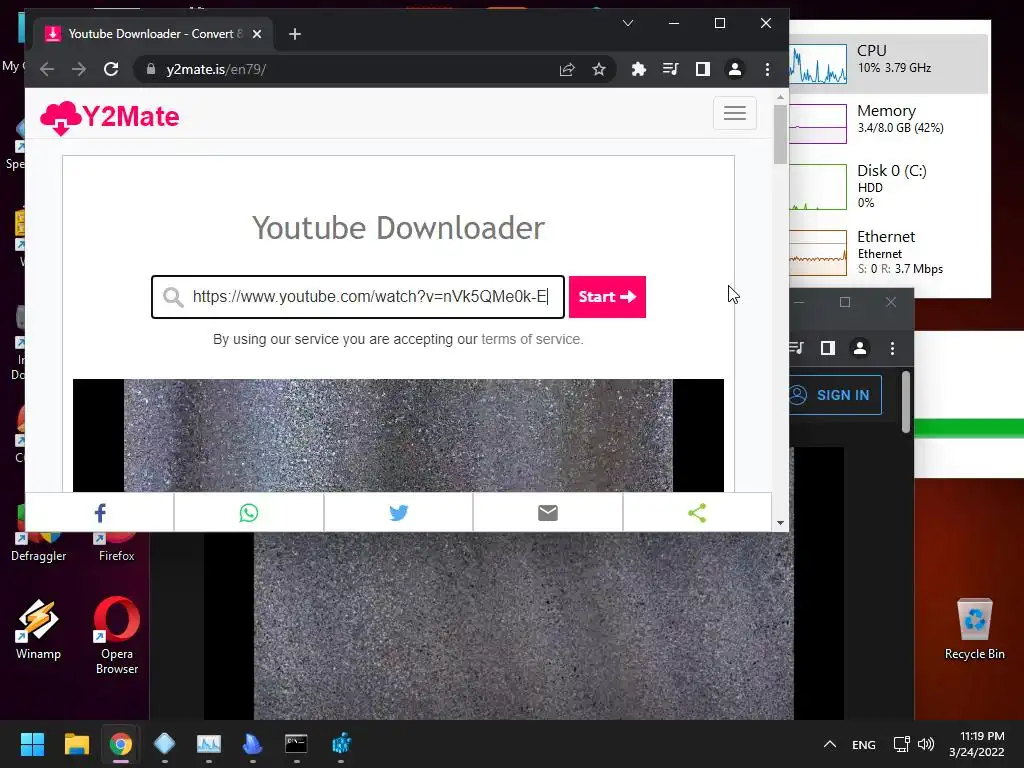Open volume speaker icon in tray
The width and height of the screenshot is (1024, 768).
(925, 744)
